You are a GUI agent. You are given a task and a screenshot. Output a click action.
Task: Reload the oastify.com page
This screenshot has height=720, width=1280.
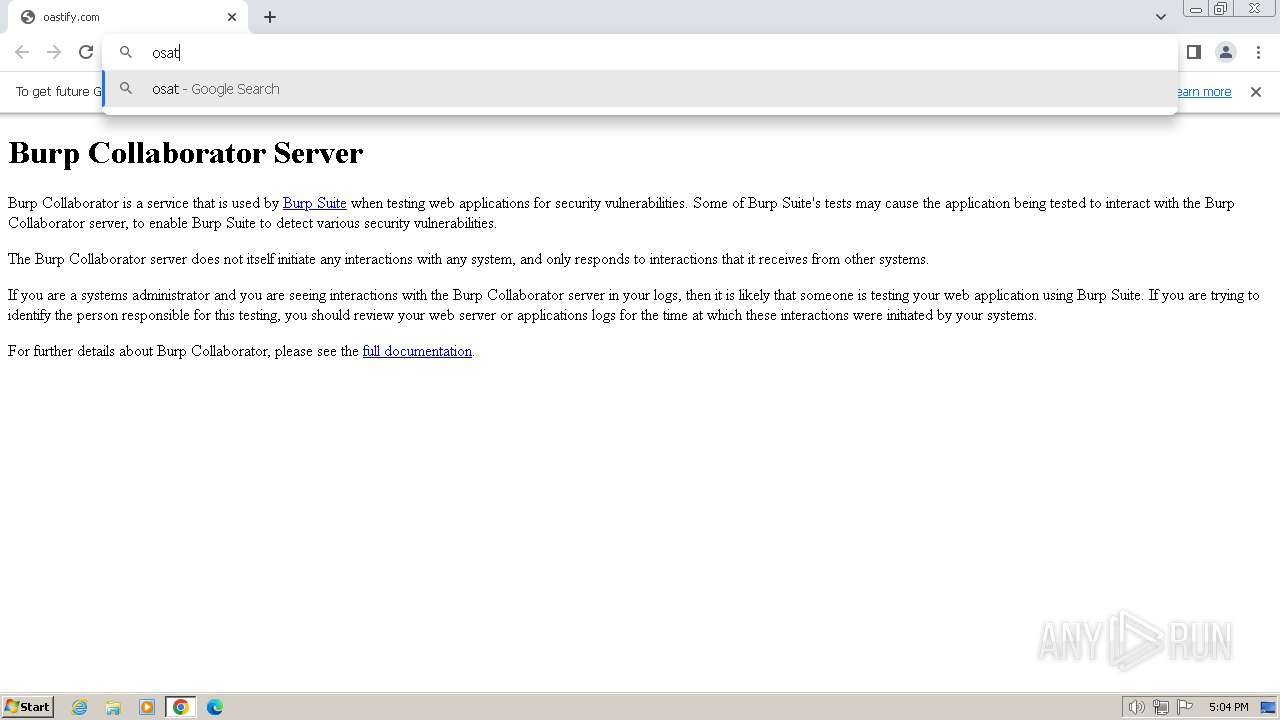[86, 52]
